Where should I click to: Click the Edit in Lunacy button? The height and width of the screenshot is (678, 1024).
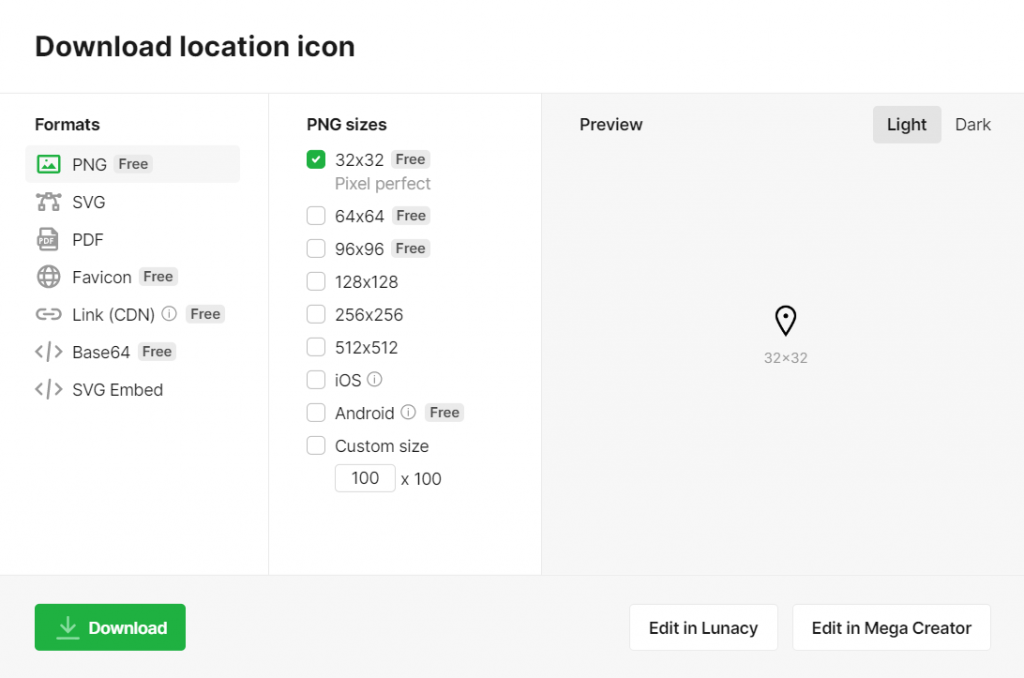(703, 627)
